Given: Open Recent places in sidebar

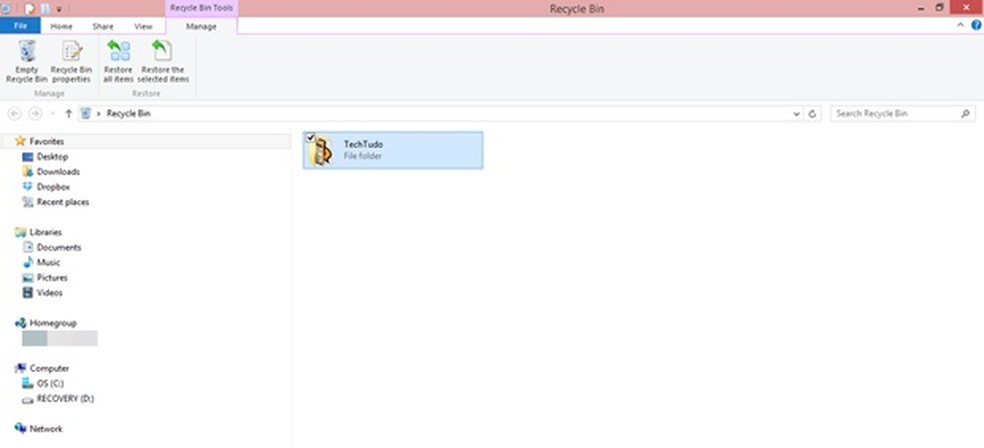Looking at the screenshot, I should pos(63,202).
